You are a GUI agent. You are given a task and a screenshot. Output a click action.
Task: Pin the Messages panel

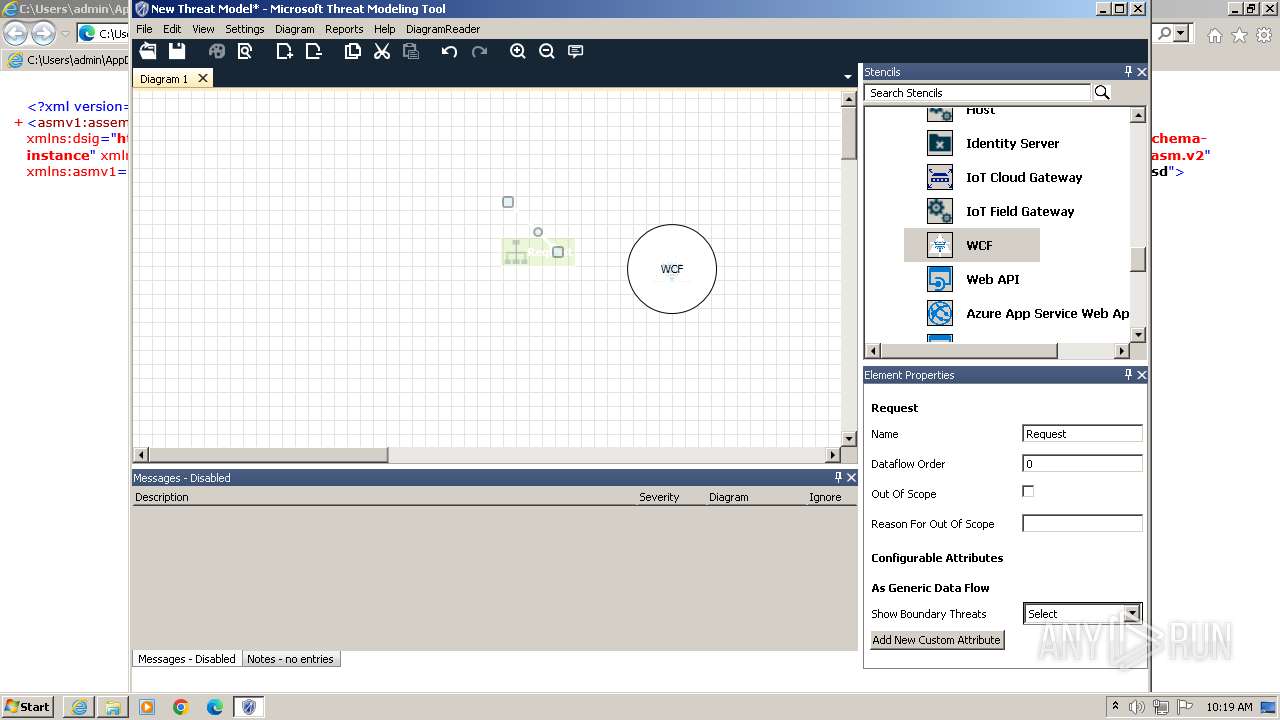click(x=838, y=478)
